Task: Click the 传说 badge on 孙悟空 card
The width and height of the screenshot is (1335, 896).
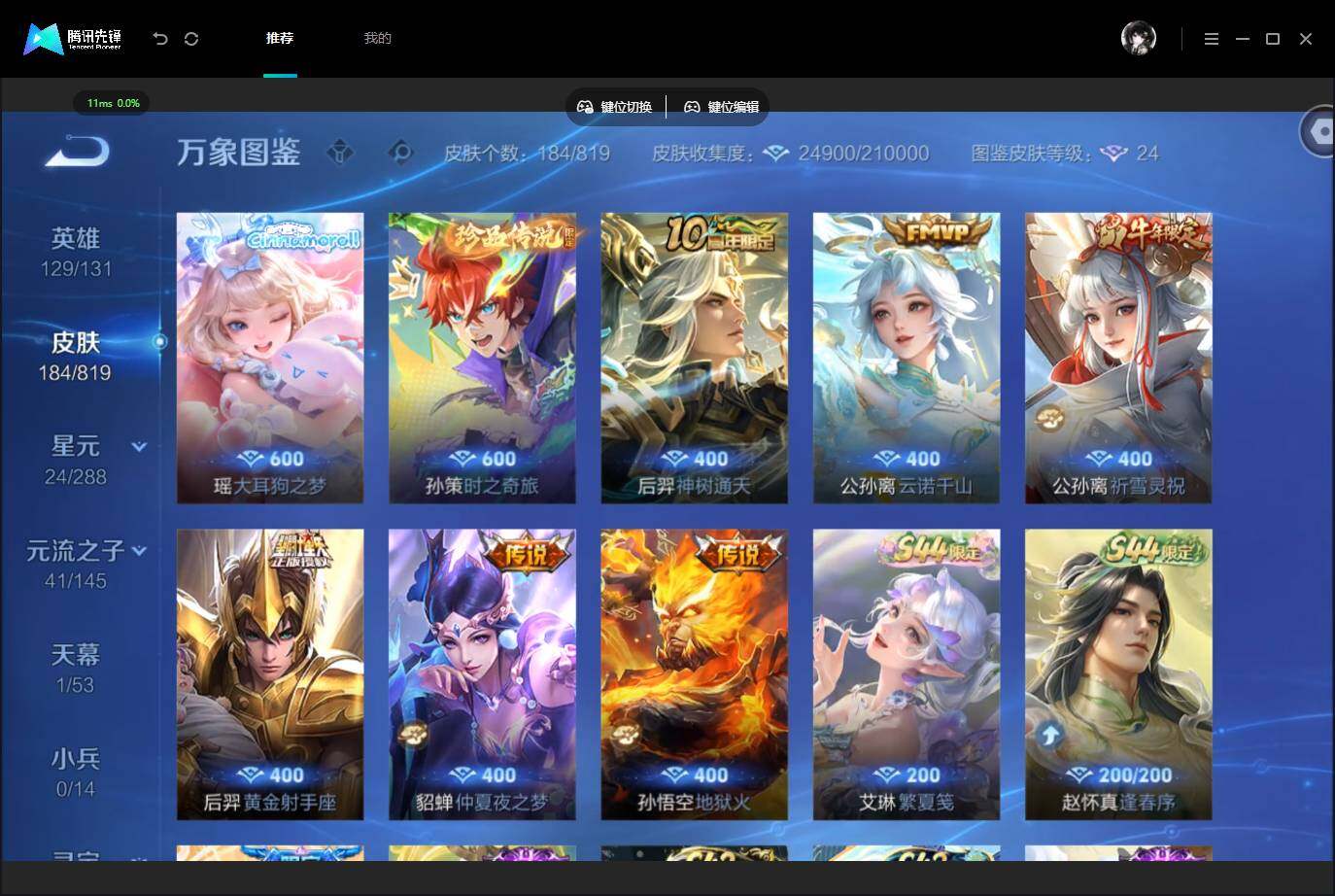Action: (x=737, y=553)
